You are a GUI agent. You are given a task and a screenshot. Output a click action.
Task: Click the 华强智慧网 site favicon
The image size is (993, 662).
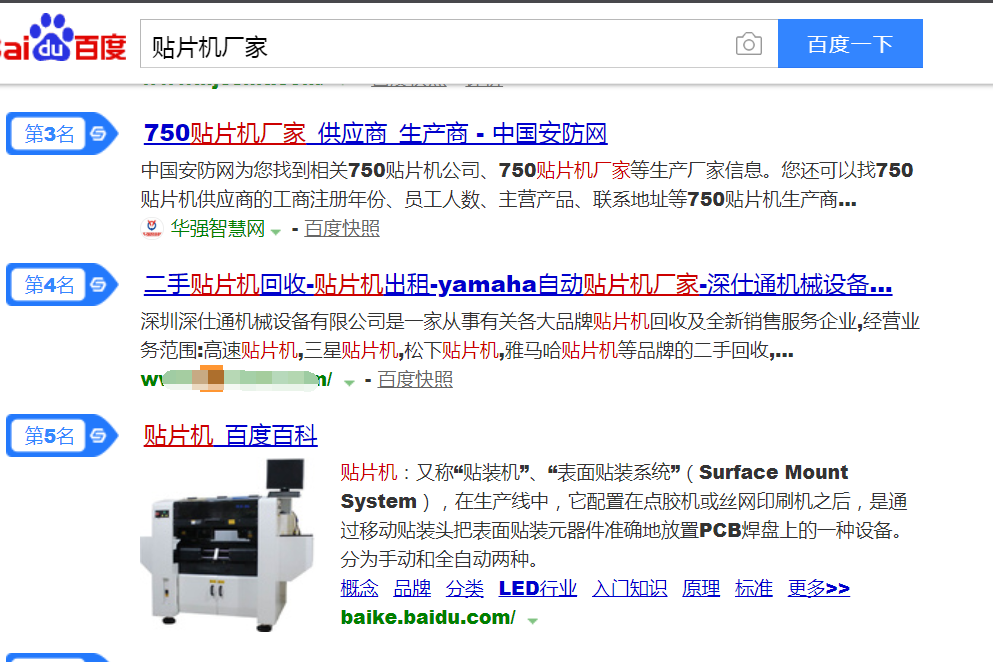(151, 227)
